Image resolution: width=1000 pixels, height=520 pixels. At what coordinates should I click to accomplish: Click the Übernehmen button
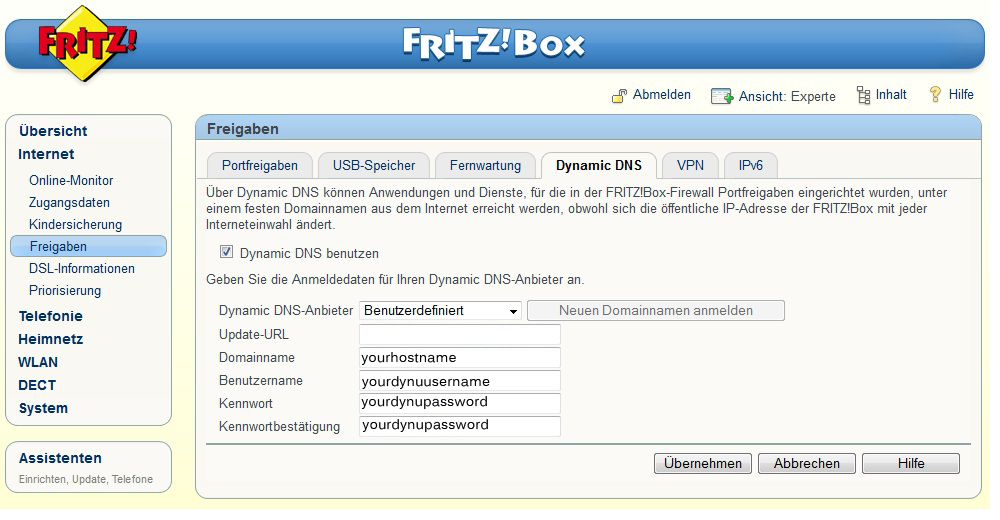point(703,464)
